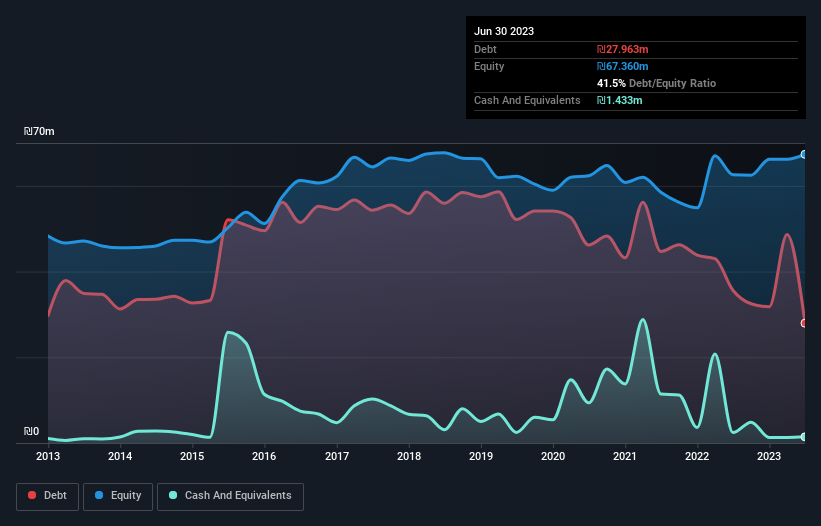Click the ₪0 y-axis label
This screenshot has width=821, height=526.
[x=31, y=431]
